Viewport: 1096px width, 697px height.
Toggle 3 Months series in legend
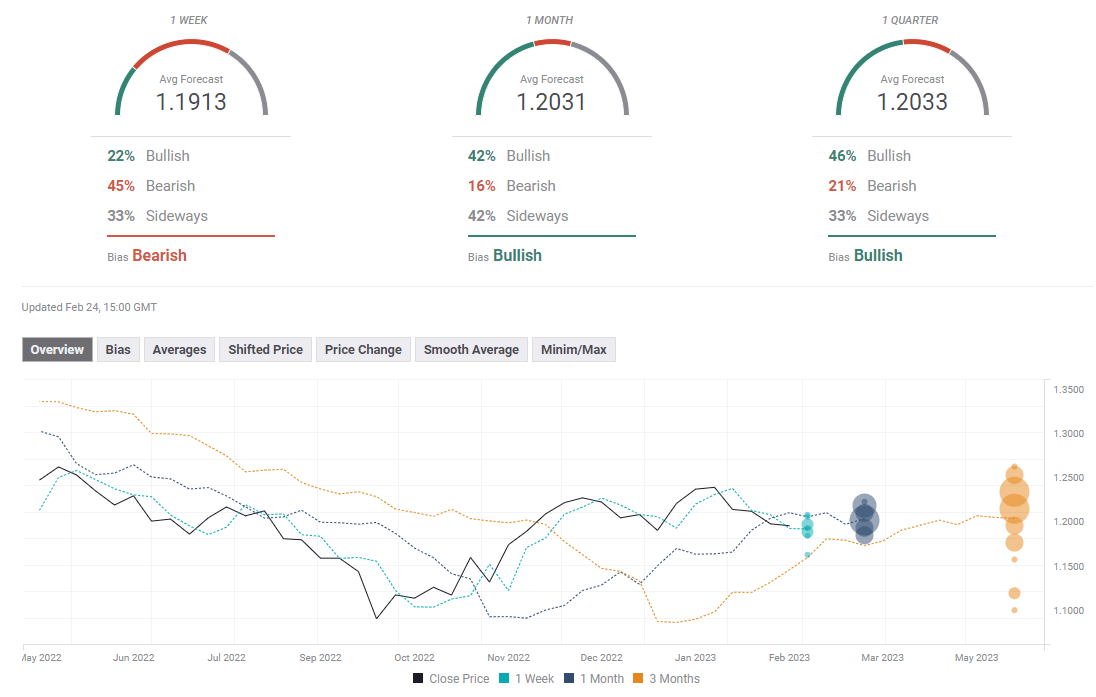(668, 679)
